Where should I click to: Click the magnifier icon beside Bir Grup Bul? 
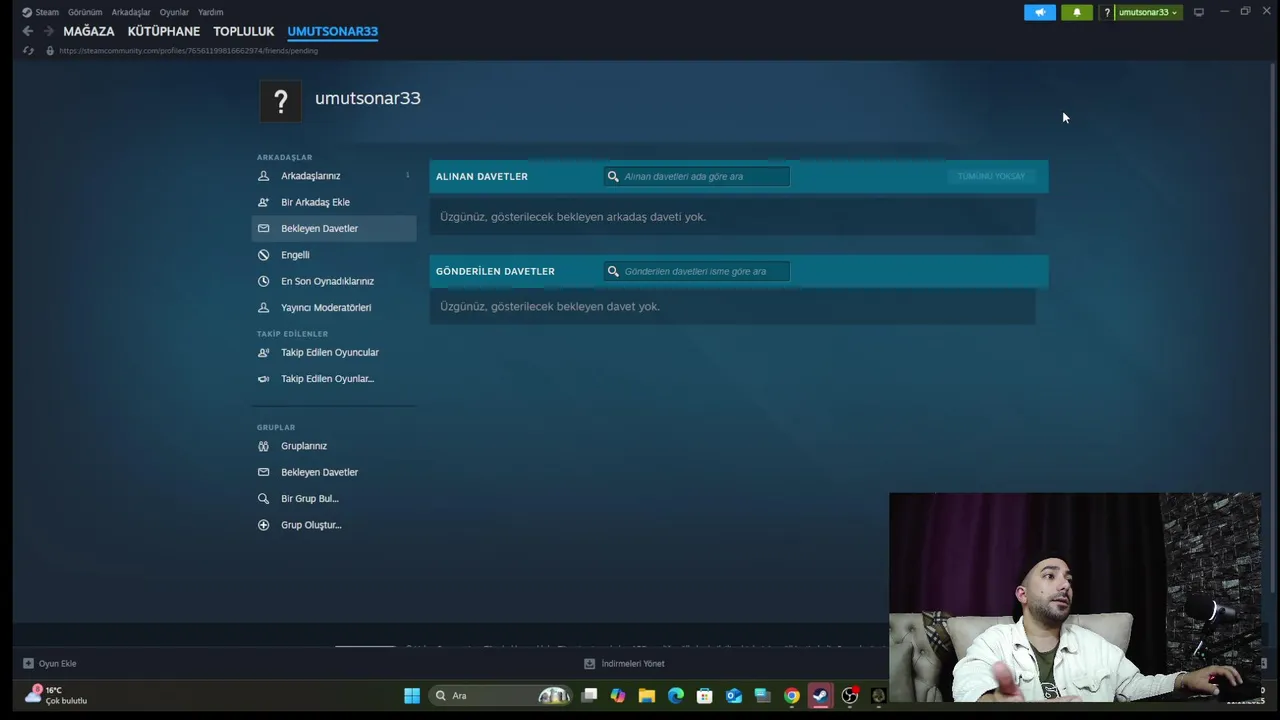click(264, 498)
